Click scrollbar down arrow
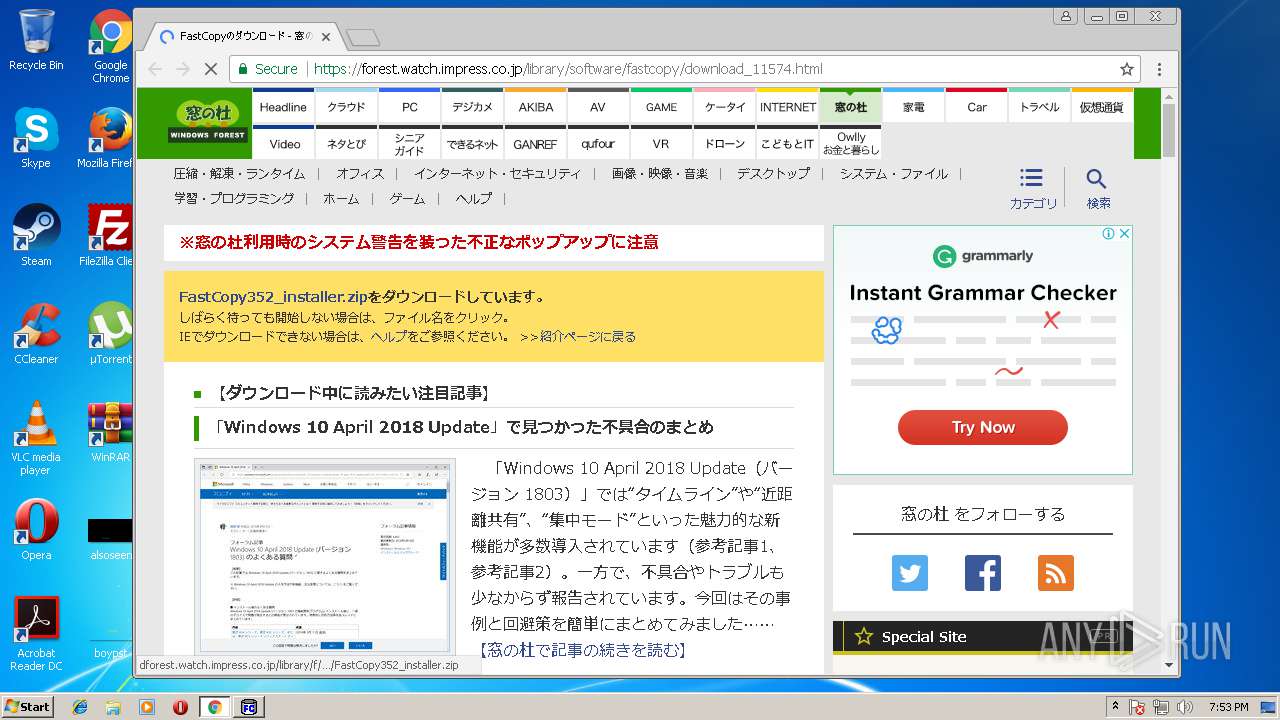This screenshot has width=1280, height=720. coord(1169,665)
